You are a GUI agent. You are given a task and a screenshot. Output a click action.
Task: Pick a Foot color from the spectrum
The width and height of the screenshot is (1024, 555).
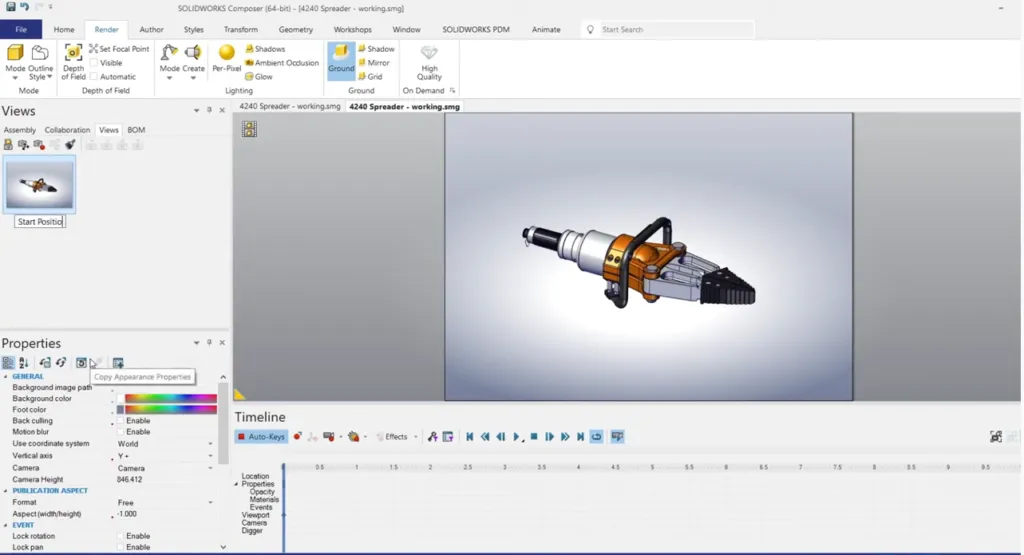(170, 409)
